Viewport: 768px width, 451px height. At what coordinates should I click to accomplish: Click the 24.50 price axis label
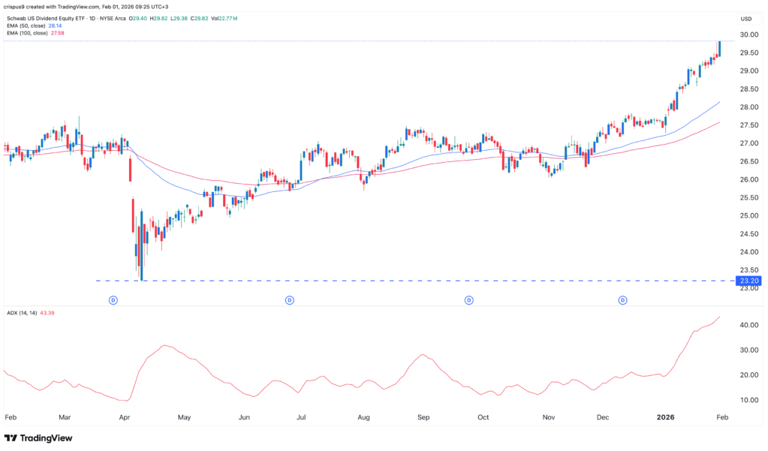coord(749,234)
